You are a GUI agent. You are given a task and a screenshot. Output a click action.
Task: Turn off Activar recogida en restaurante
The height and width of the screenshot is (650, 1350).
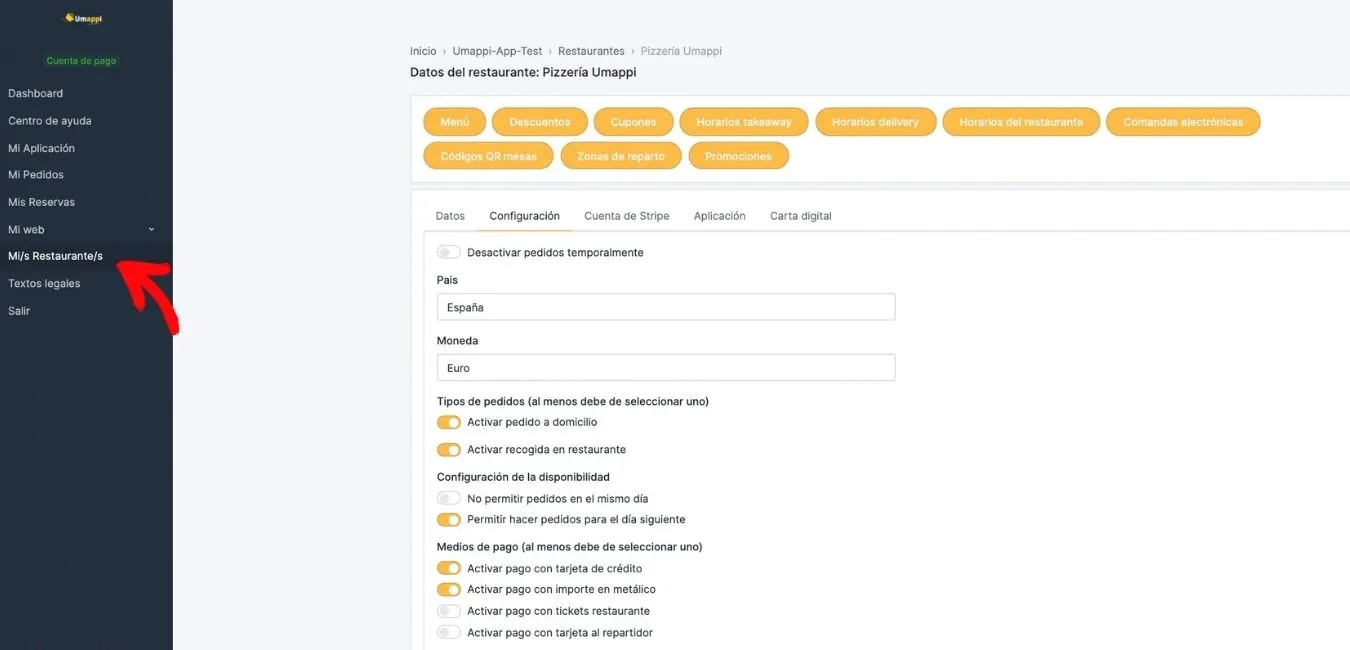click(449, 450)
